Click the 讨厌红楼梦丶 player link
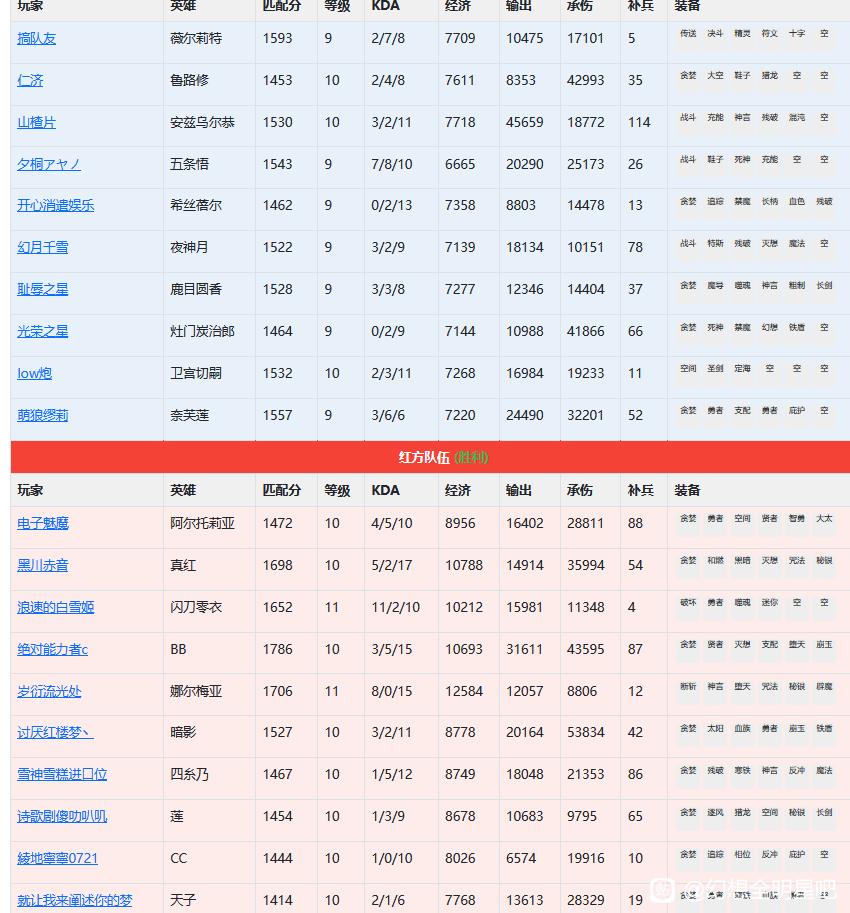This screenshot has height=913, width=850. pos(55,732)
